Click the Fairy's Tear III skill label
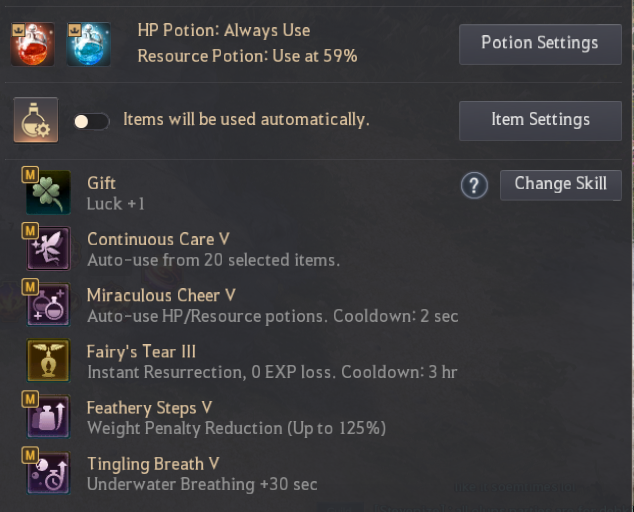Viewport: 634px width, 512px height. [x=141, y=351]
